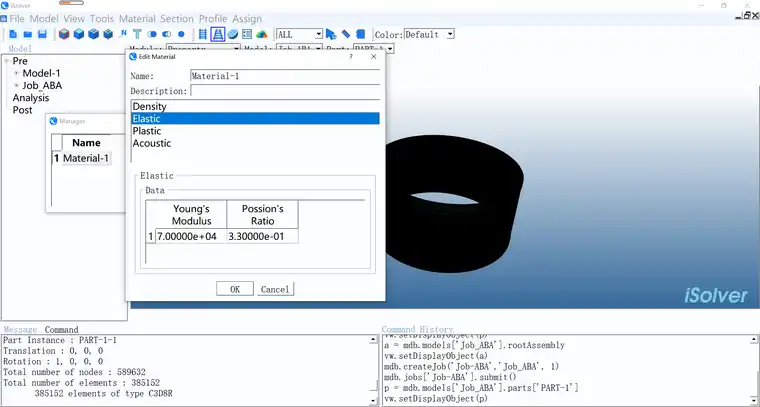Click the T-shaped toolbar icon
The width and height of the screenshot is (760, 407).
[137, 34]
